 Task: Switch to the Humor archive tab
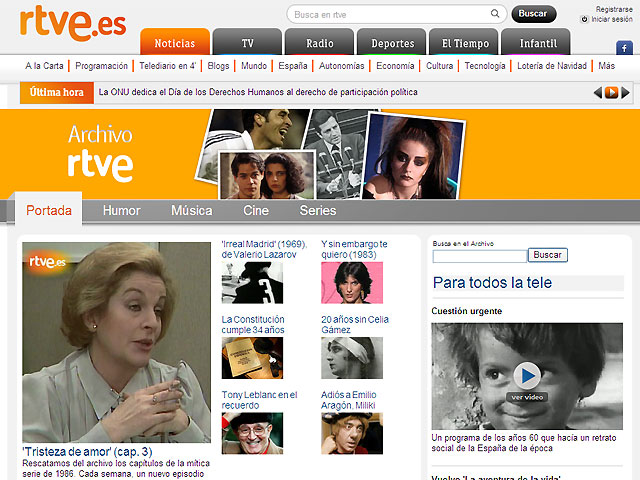click(x=122, y=211)
